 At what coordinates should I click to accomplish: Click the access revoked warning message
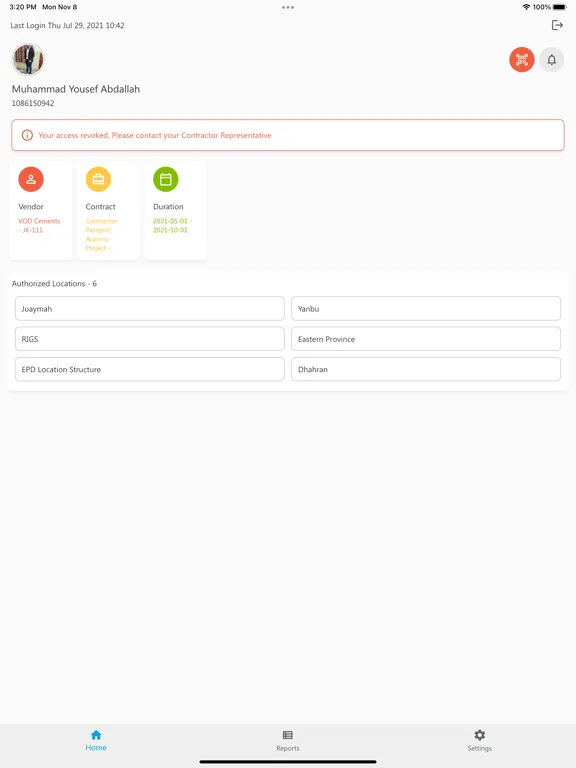click(155, 135)
